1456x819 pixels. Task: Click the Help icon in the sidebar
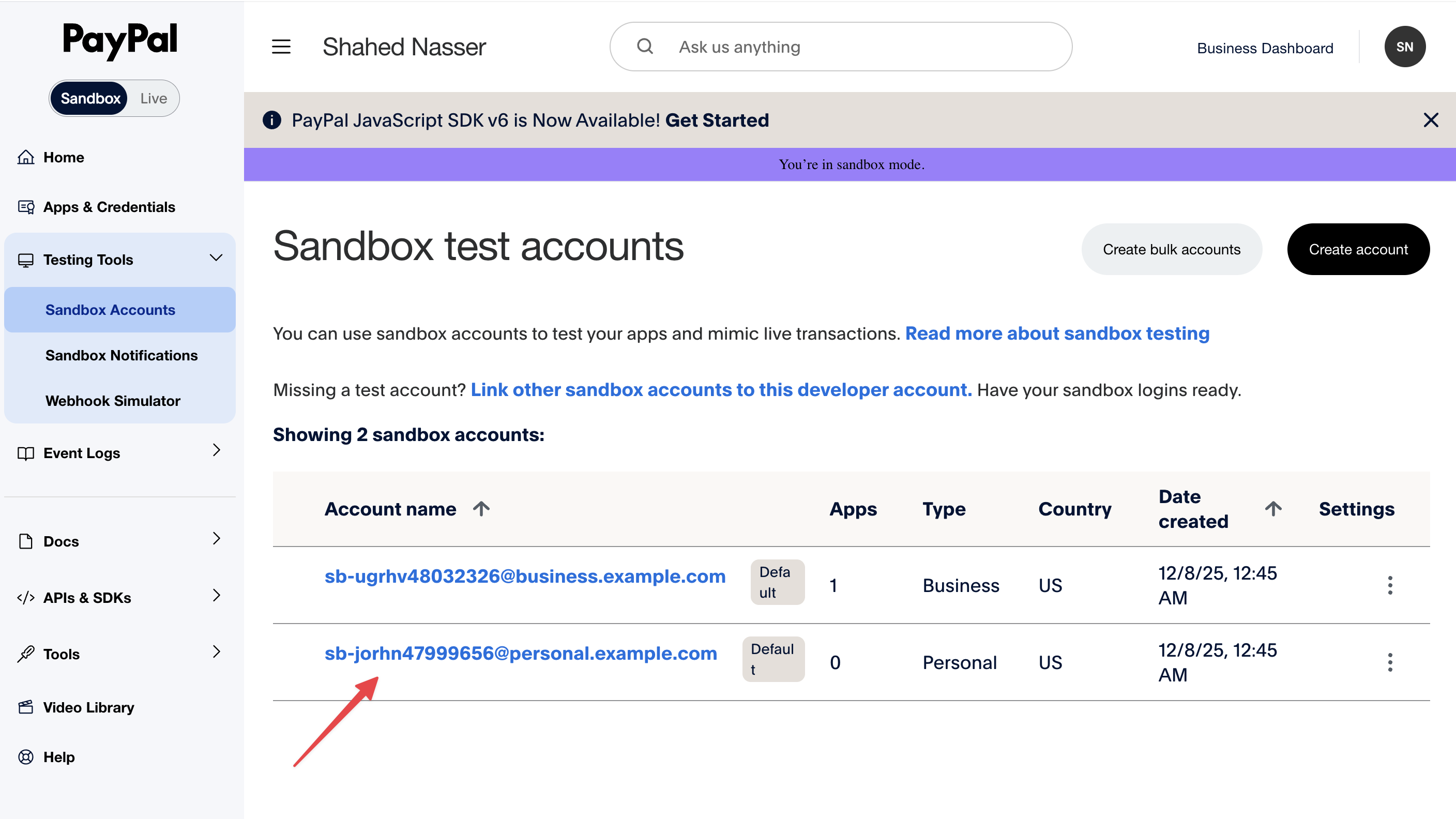26,757
